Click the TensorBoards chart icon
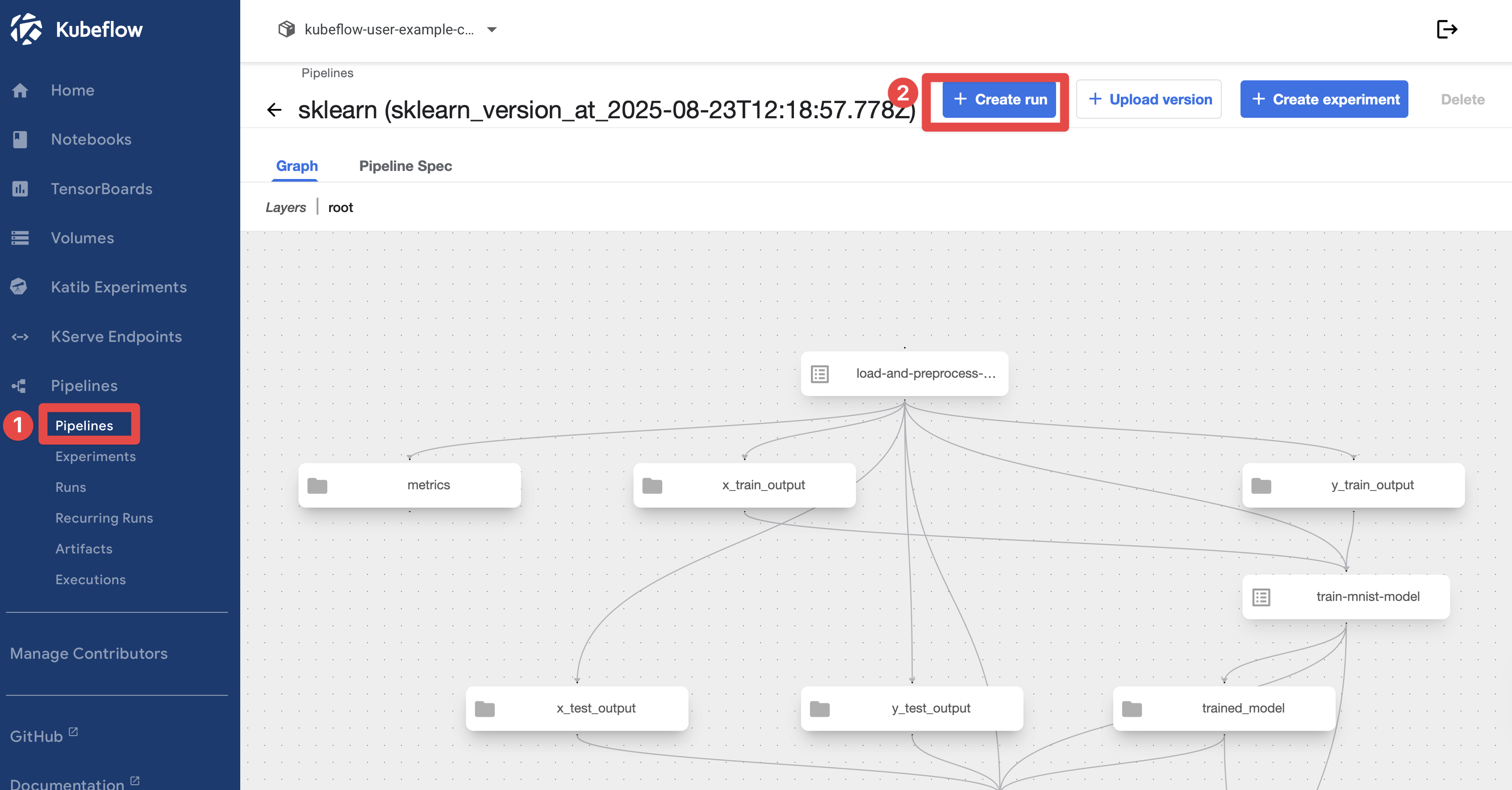The width and height of the screenshot is (1512, 790). 20,189
